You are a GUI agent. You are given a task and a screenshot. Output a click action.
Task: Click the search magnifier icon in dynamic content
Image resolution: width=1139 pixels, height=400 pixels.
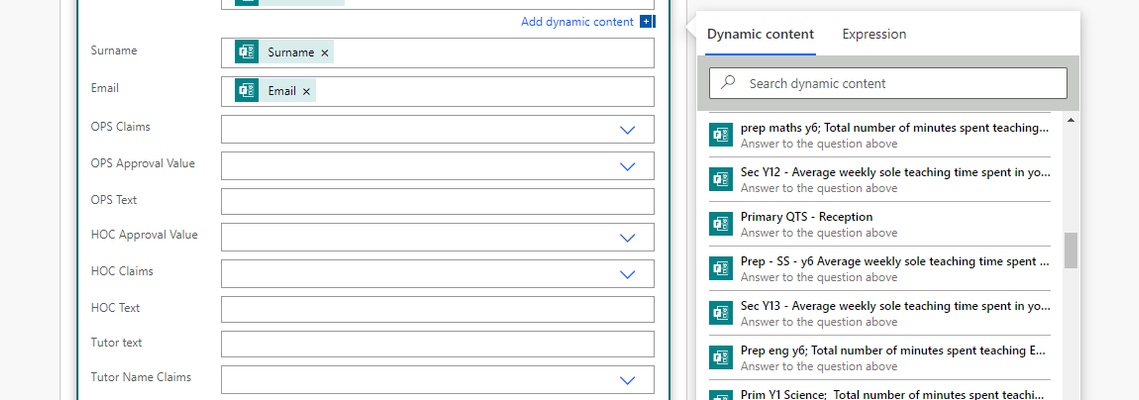[x=728, y=83]
